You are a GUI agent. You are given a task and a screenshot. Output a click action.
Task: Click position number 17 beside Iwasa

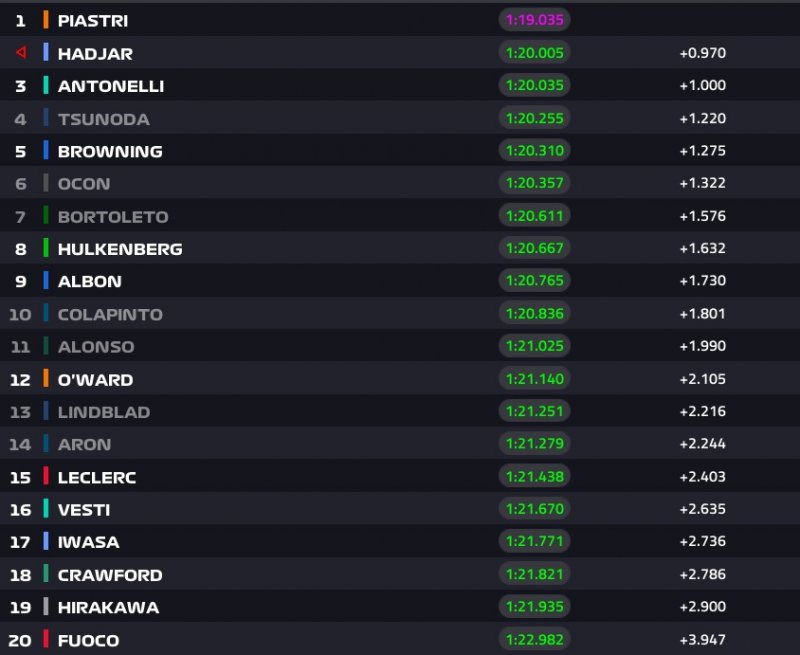pos(21,542)
